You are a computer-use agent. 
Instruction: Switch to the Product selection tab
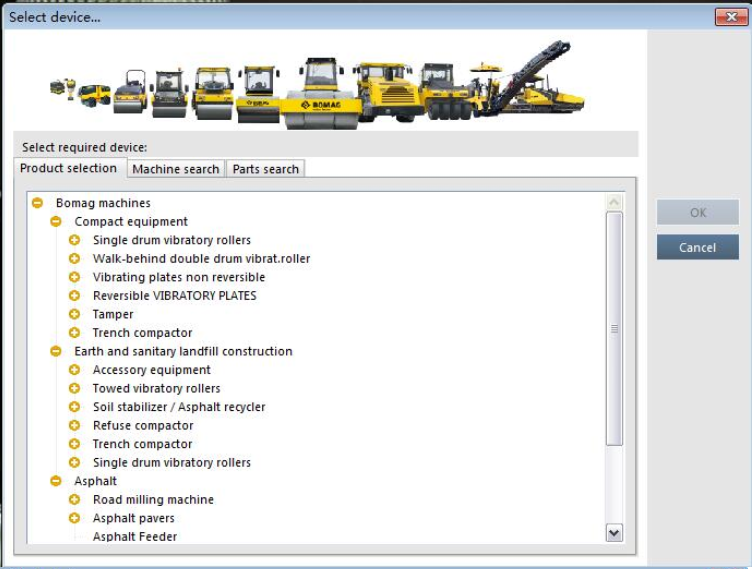pyautogui.click(x=69, y=168)
